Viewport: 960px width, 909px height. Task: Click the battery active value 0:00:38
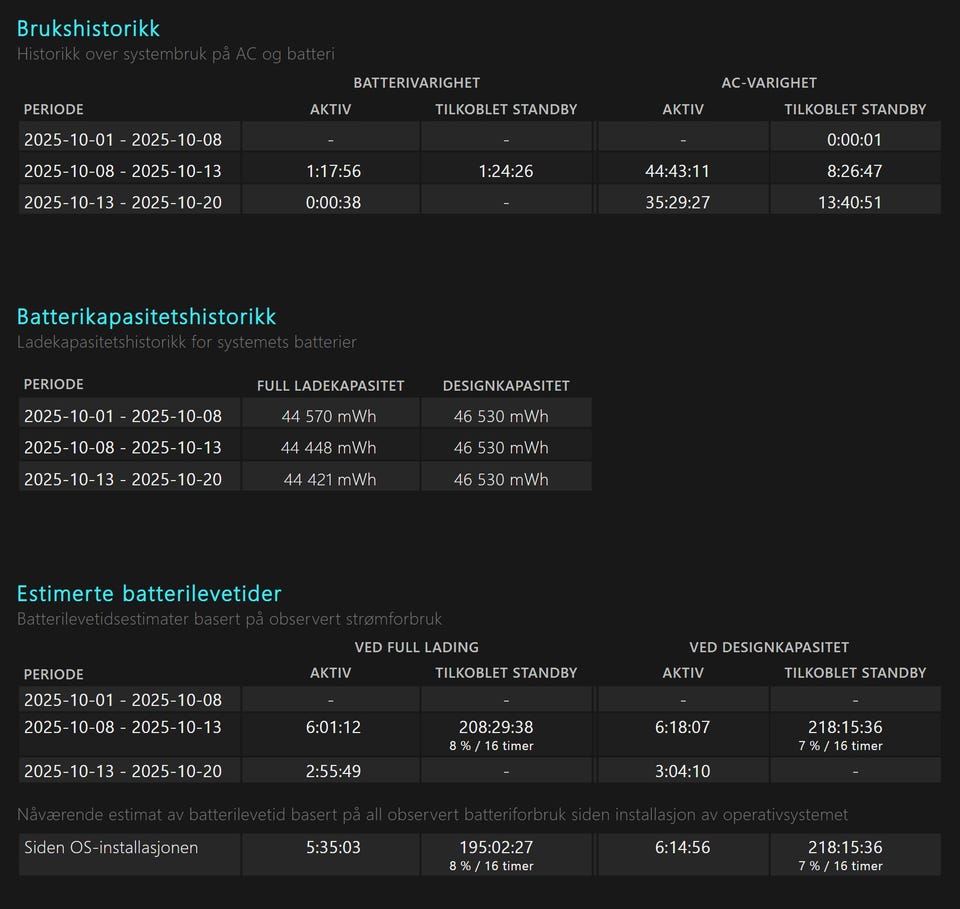coord(333,202)
